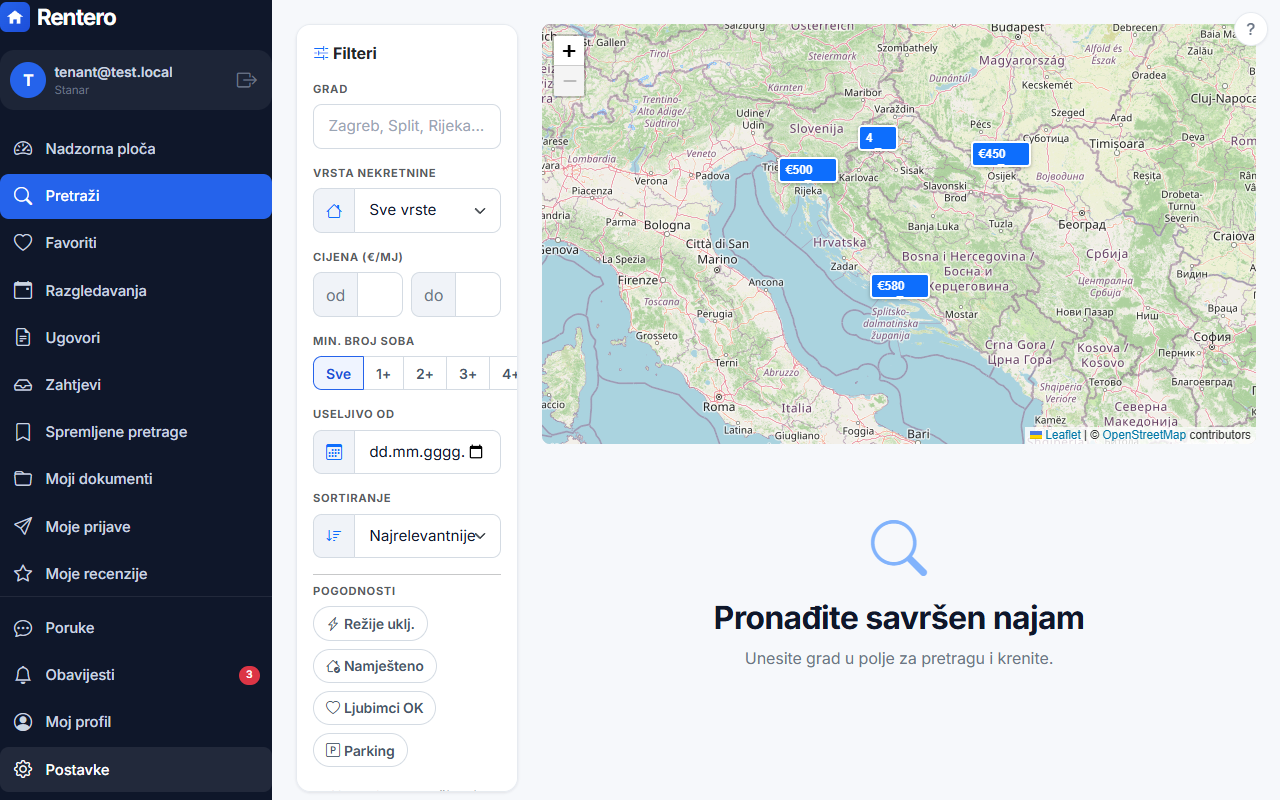Zoom out the map with minus button

[x=569, y=81]
